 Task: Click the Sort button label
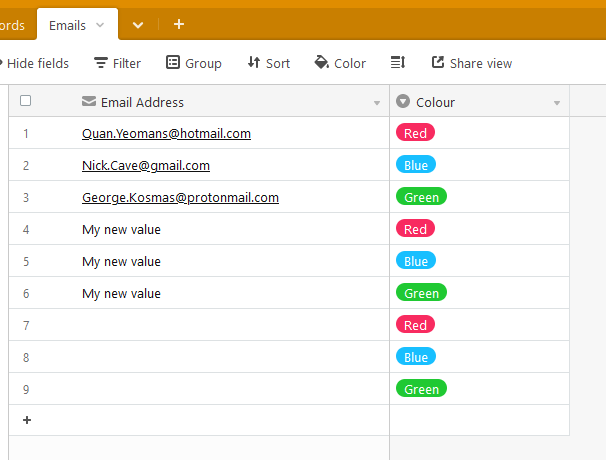pyautogui.click(x=278, y=63)
